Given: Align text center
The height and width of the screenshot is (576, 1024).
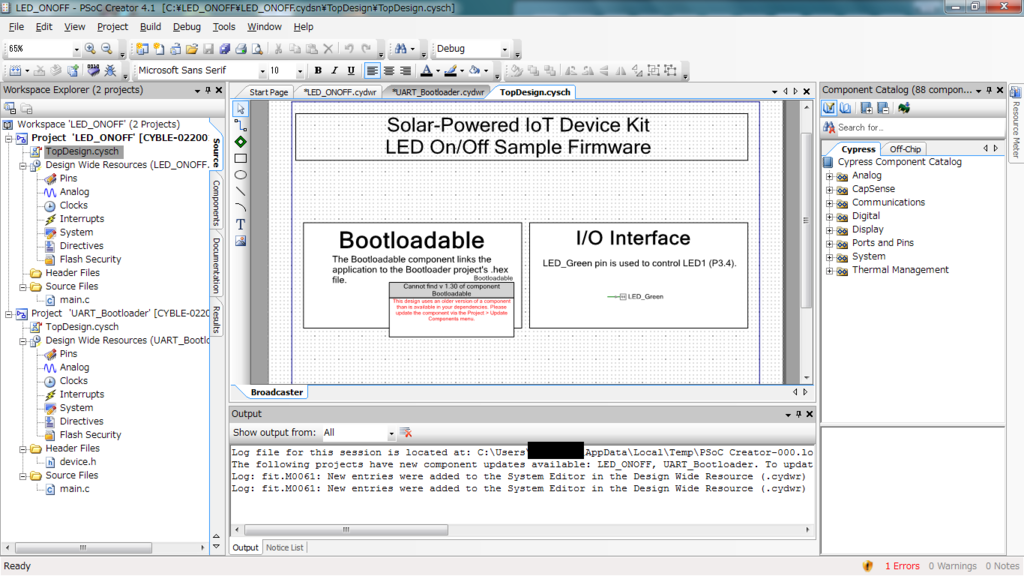Looking at the screenshot, I should click(x=389, y=71).
